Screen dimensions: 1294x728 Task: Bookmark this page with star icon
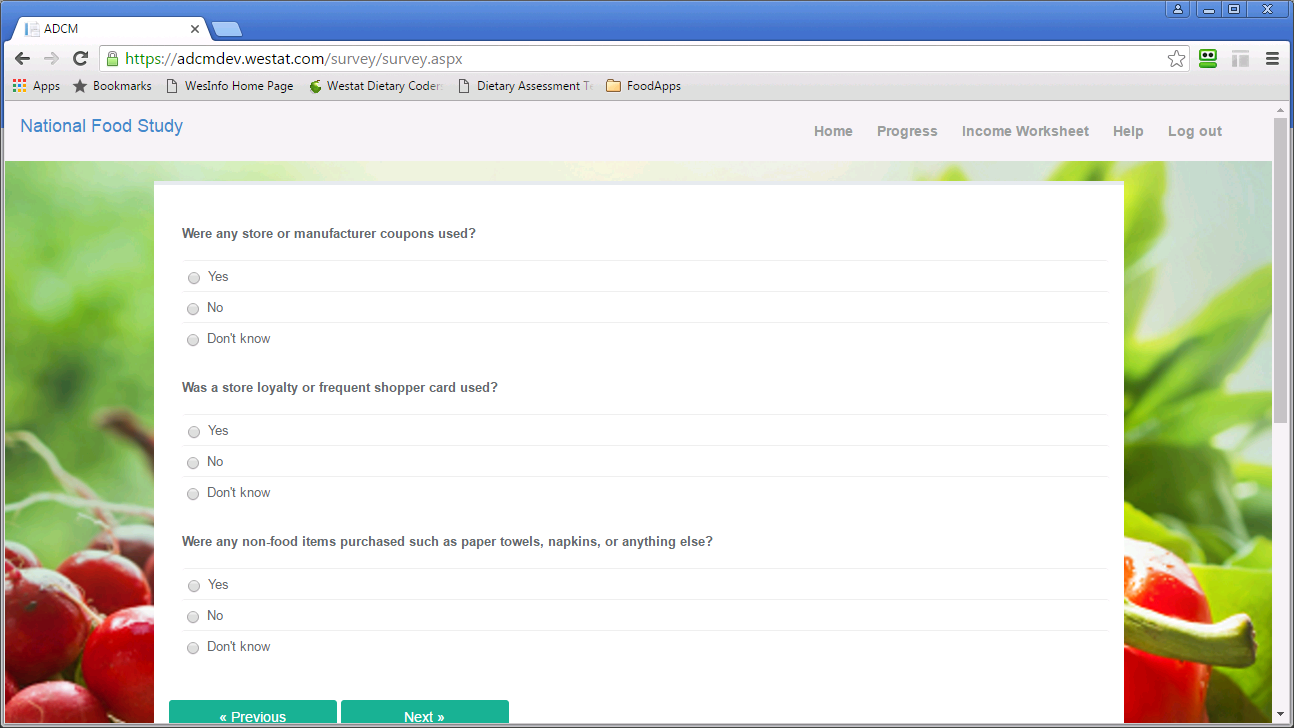1176,59
